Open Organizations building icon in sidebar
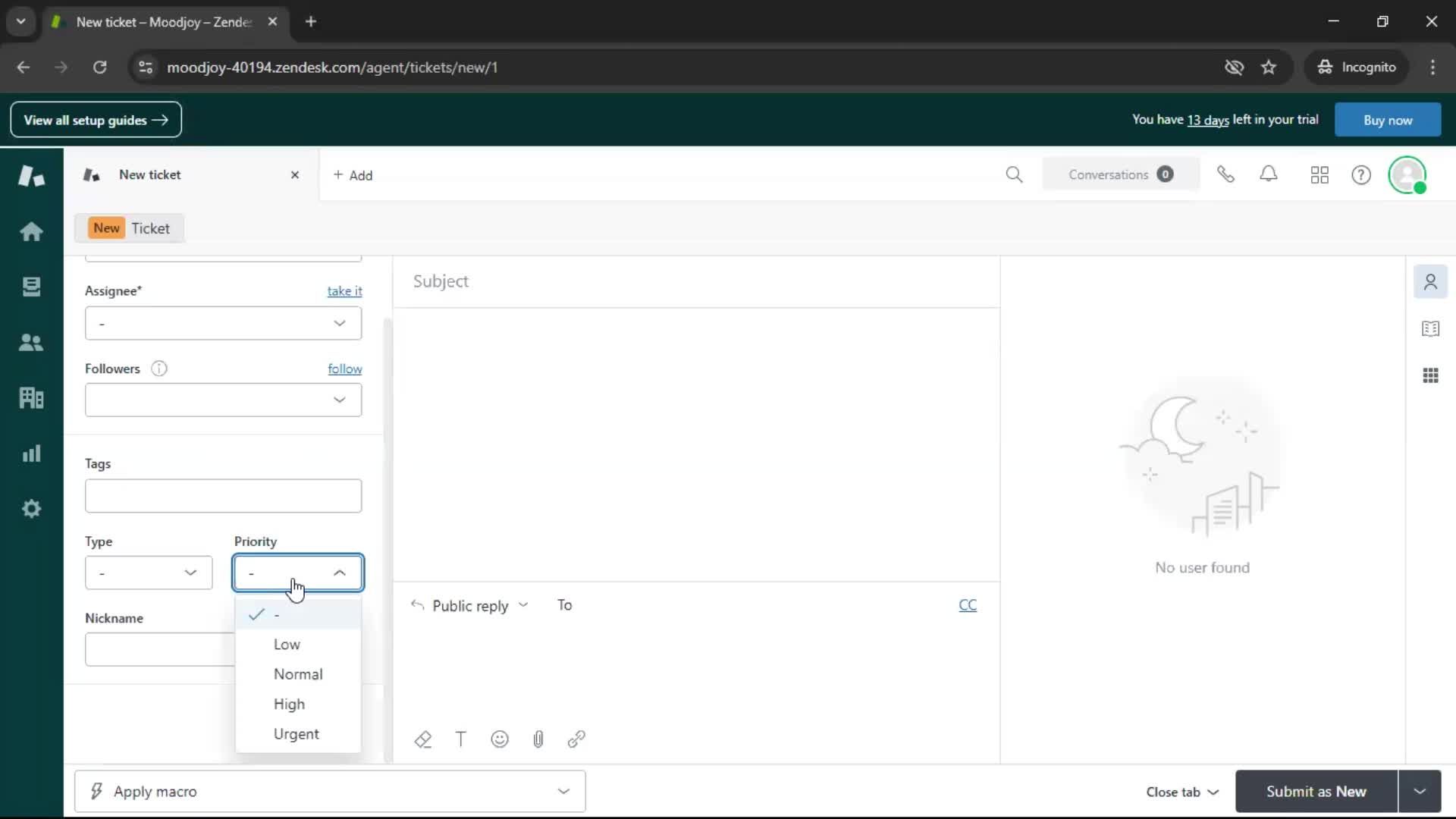This screenshot has width=1456, height=819. [31, 397]
